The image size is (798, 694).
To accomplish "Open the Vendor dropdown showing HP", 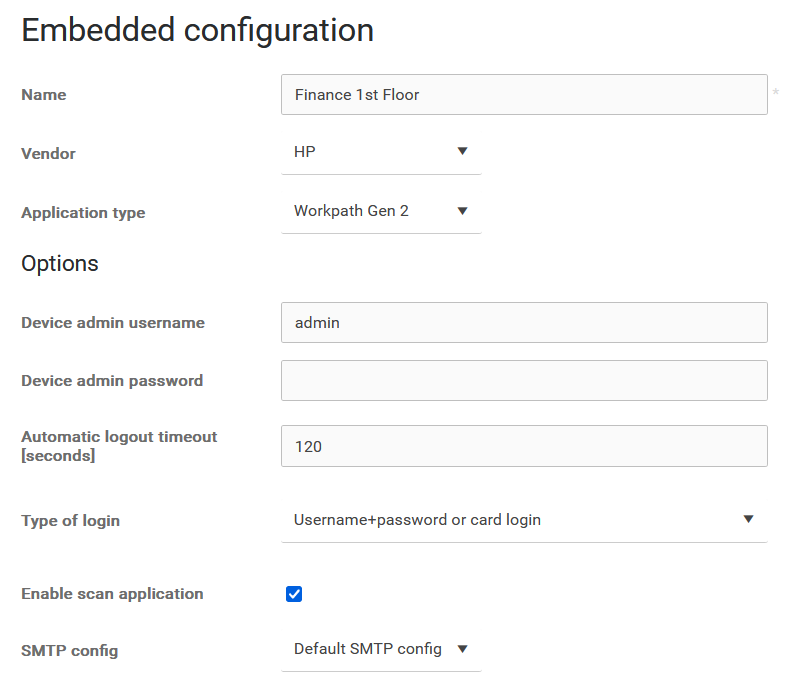I will pos(380,152).
